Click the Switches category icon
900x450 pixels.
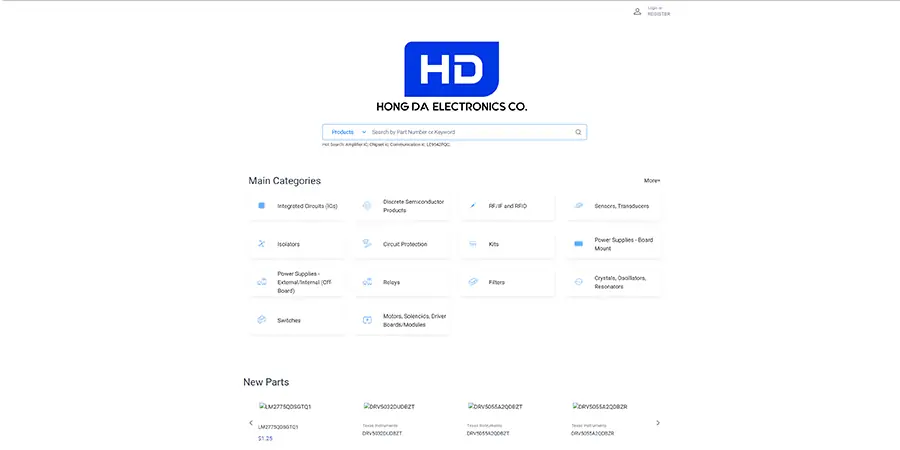click(262, 320)
